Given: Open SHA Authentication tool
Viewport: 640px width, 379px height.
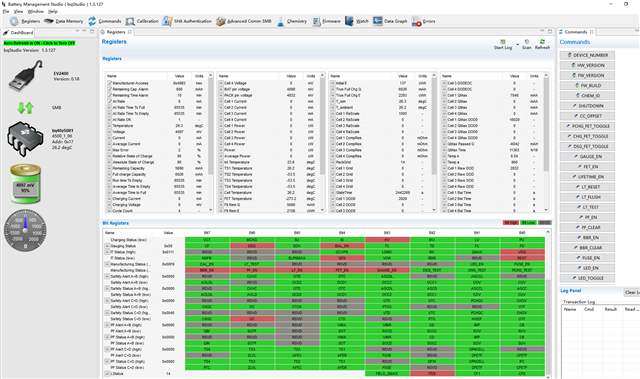Looking at the screenshot, I should 167,21.
